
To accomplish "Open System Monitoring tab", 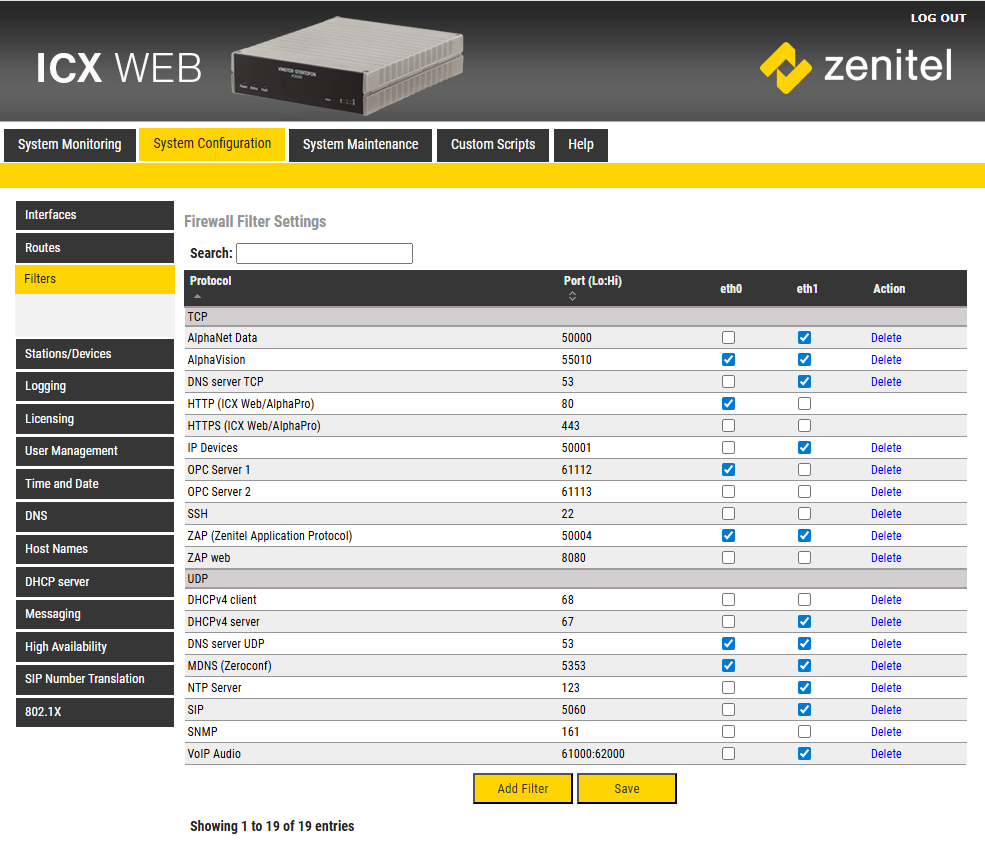I will tap(70, 145).
